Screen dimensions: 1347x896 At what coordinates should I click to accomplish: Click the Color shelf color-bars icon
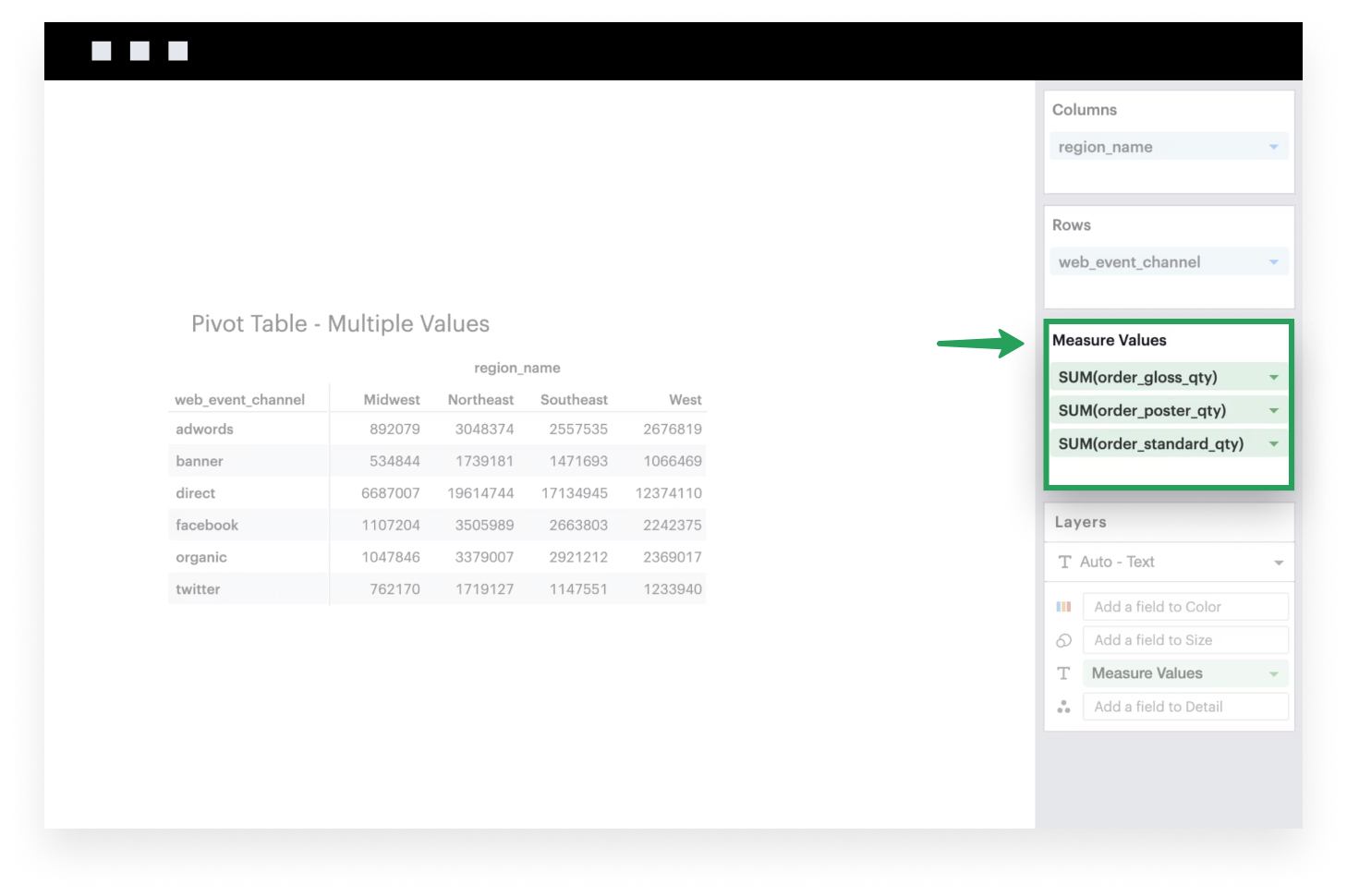tap(1063, 606)
